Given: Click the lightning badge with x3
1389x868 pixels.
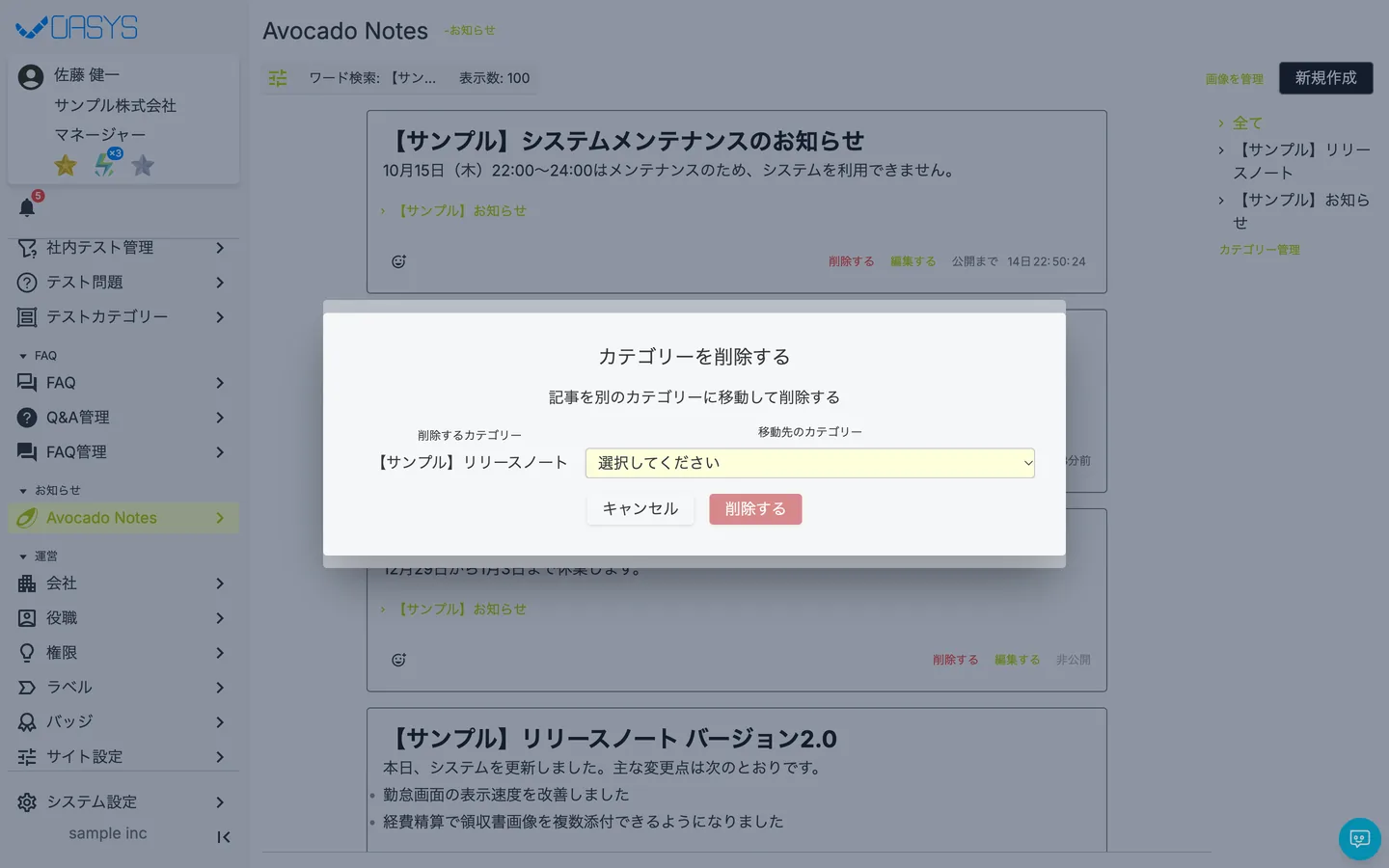Looking at the screenshot, I should click(105, 164).
